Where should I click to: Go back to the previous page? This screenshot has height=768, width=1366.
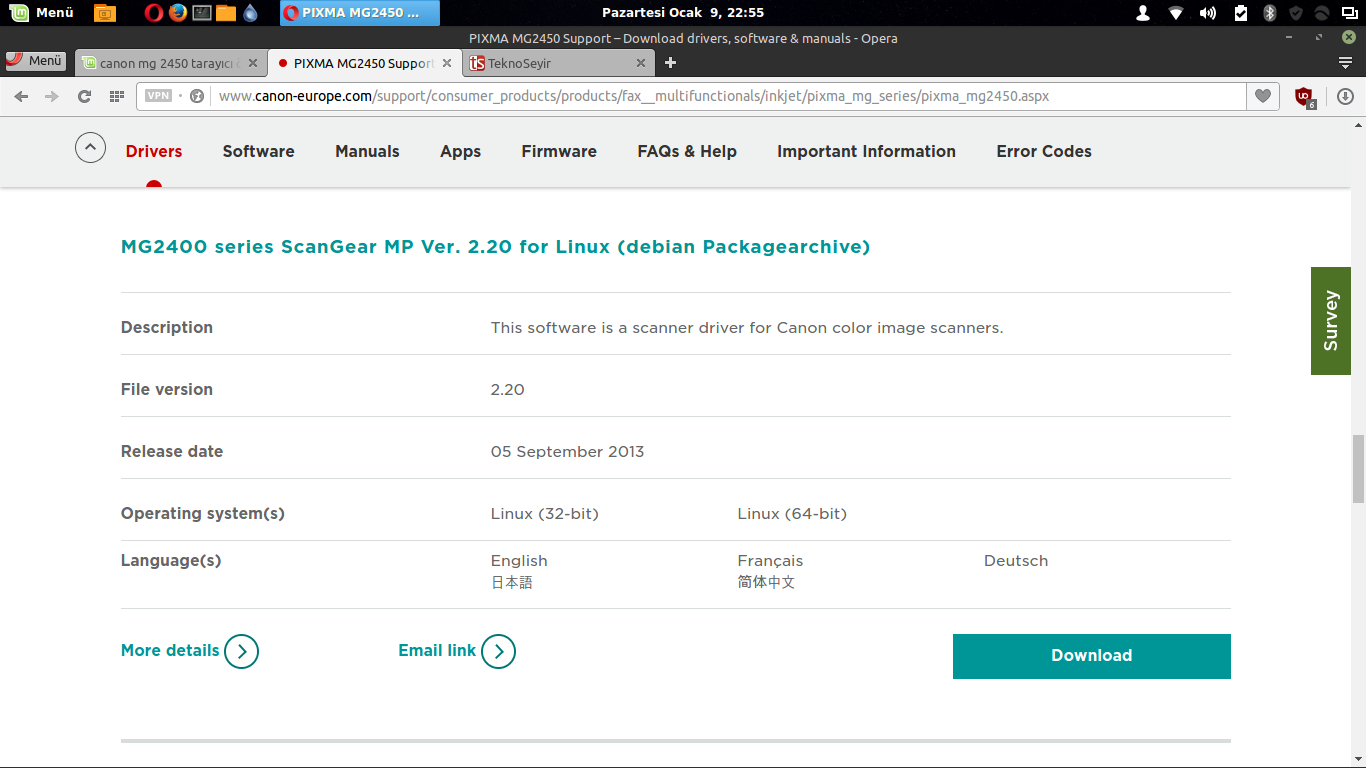(22, 97)
